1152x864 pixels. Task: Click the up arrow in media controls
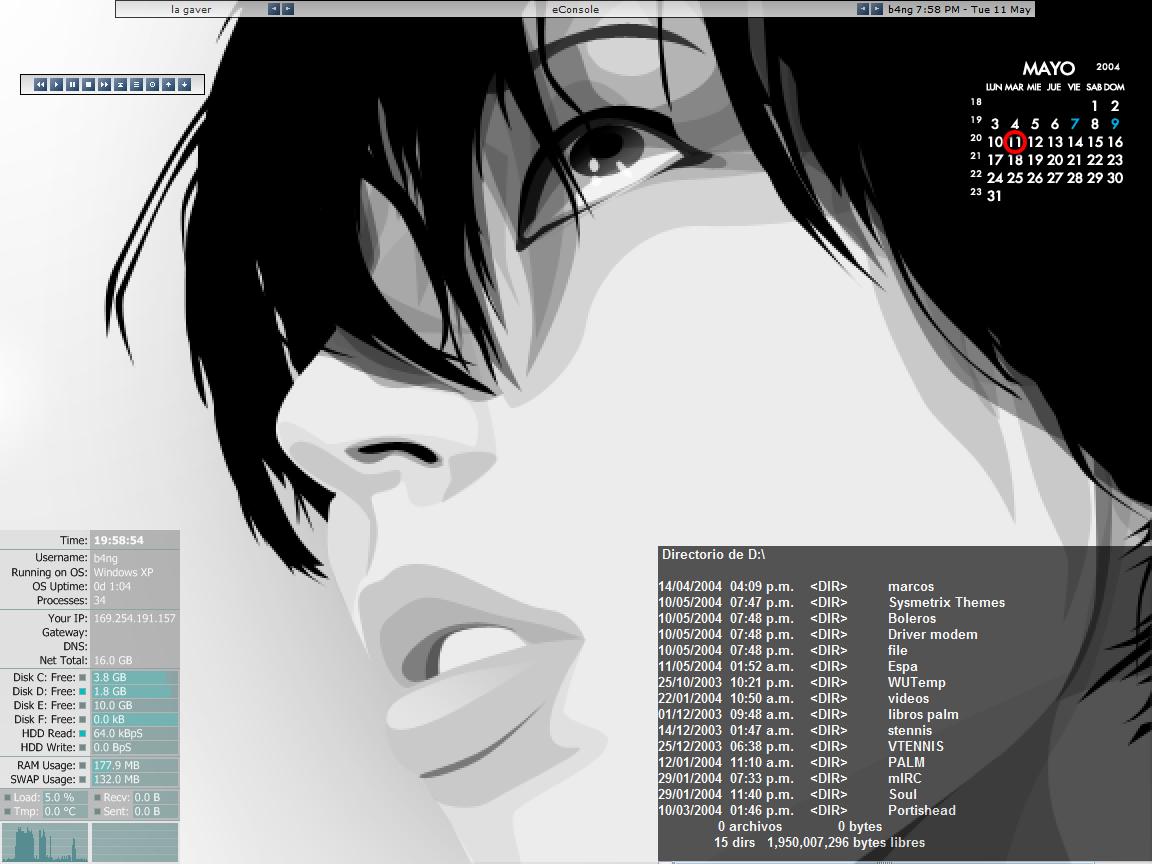(x=168, y=84)
